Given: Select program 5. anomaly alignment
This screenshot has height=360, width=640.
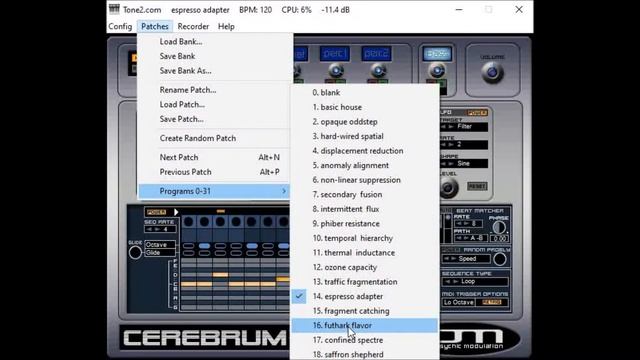Looking at the screenshot, I should click(x=365, y=166).
